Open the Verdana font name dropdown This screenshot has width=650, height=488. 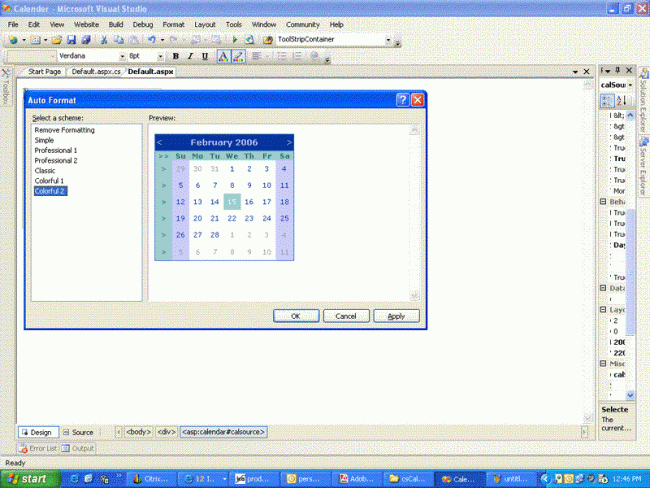pos(122,56)
